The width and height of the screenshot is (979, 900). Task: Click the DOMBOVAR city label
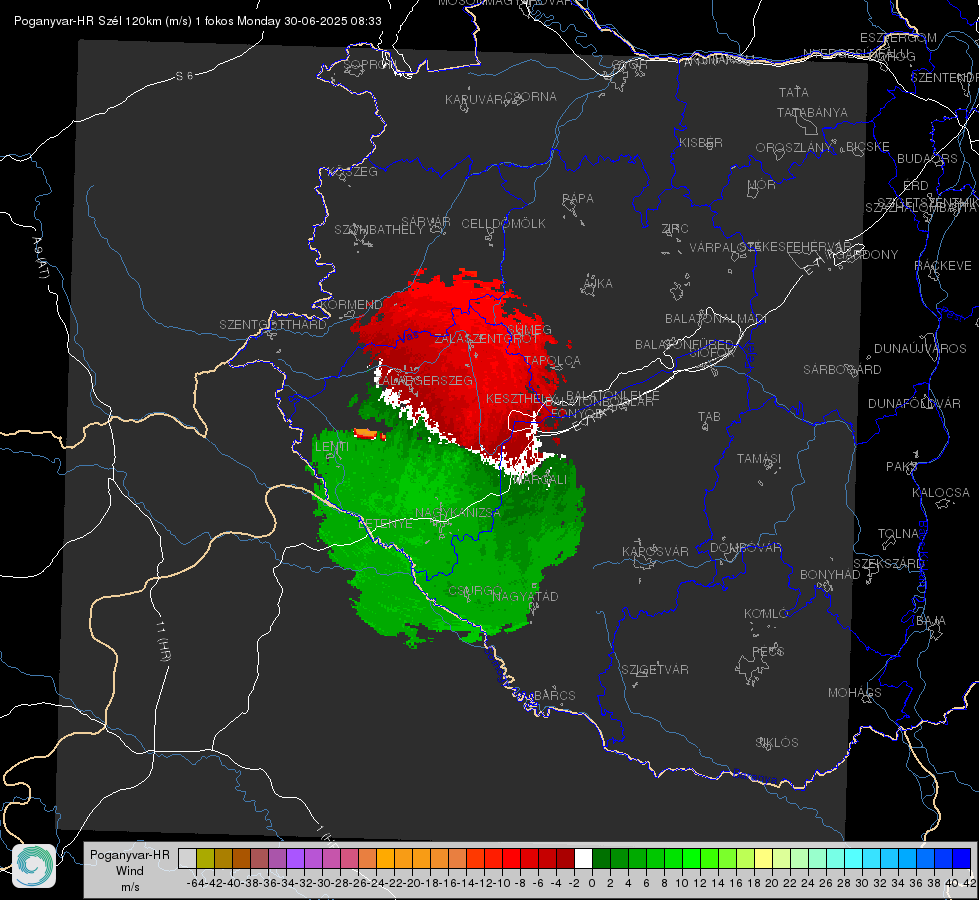click(745, 548)
